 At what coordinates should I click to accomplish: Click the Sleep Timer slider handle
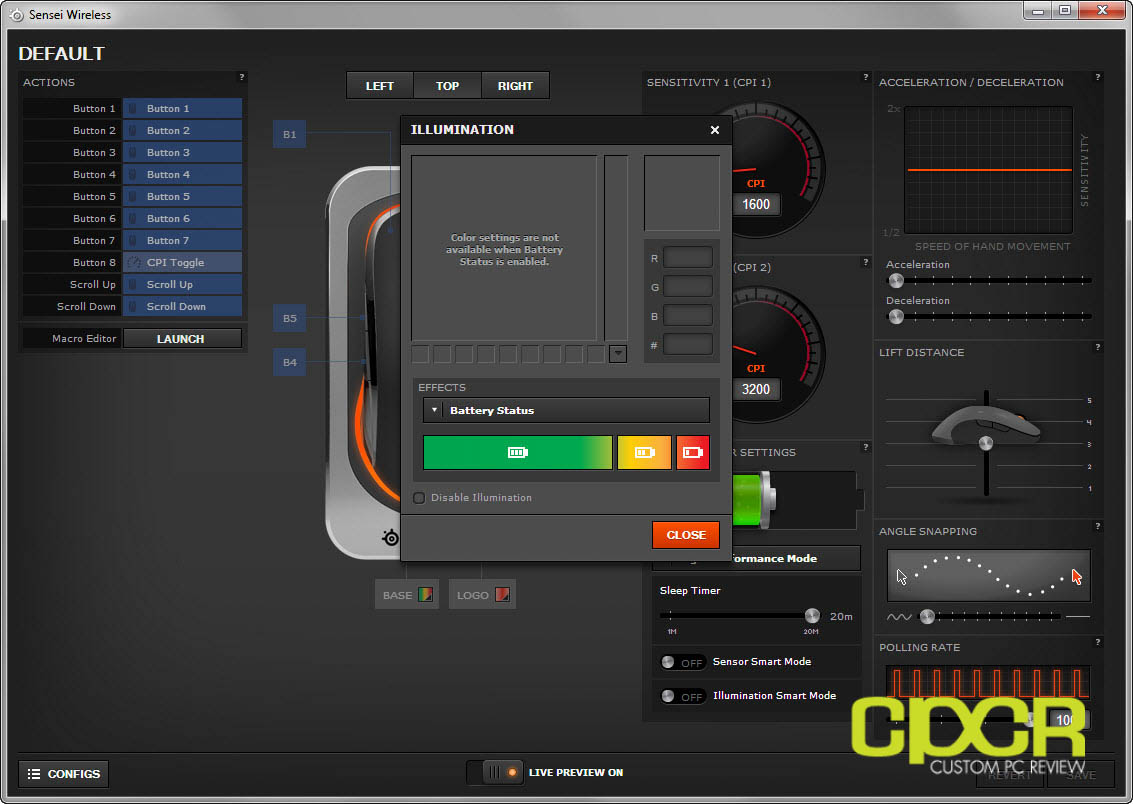[812, 615]
